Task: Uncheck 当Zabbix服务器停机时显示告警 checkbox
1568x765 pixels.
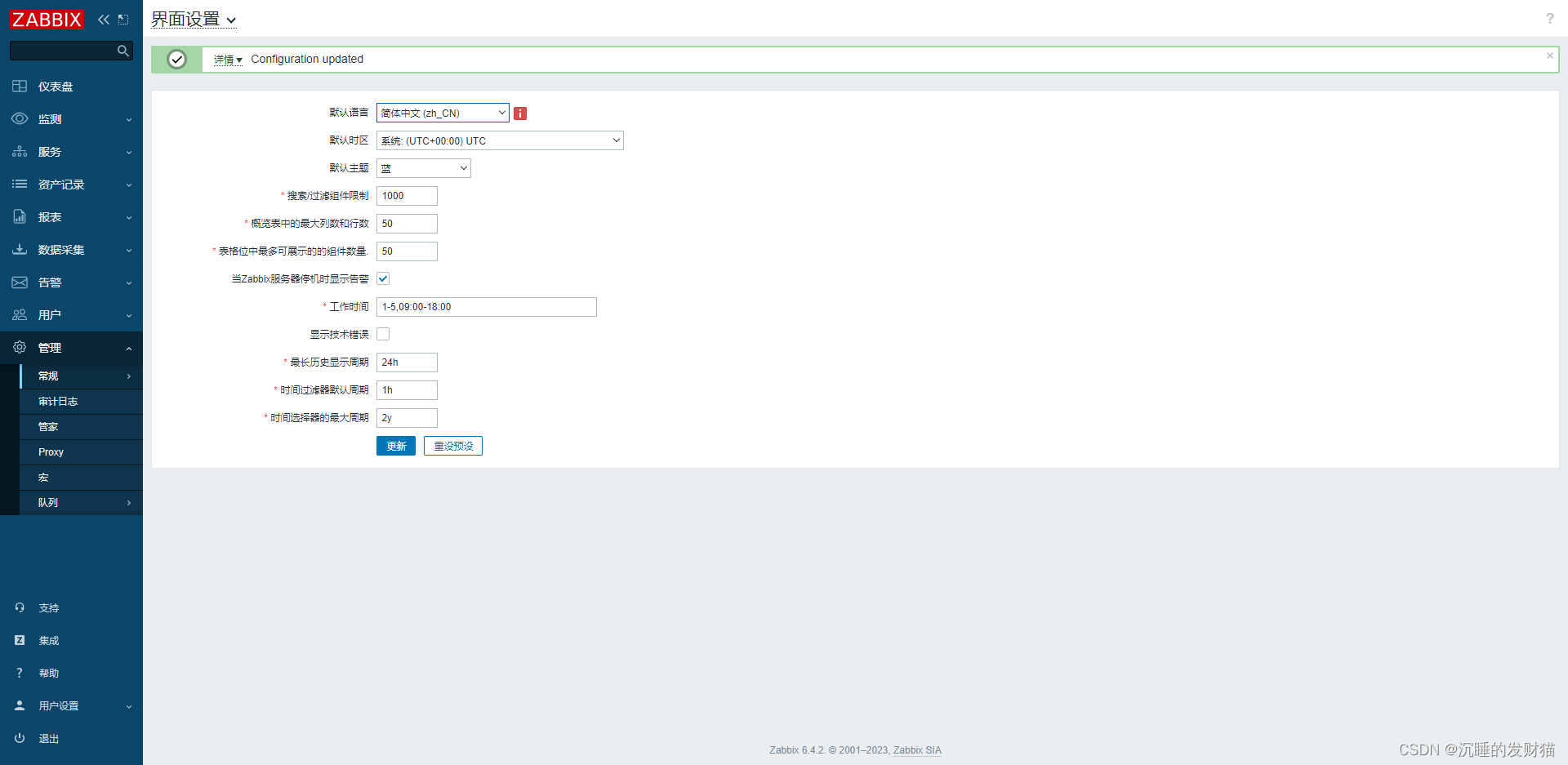Action: pos(383,279)
